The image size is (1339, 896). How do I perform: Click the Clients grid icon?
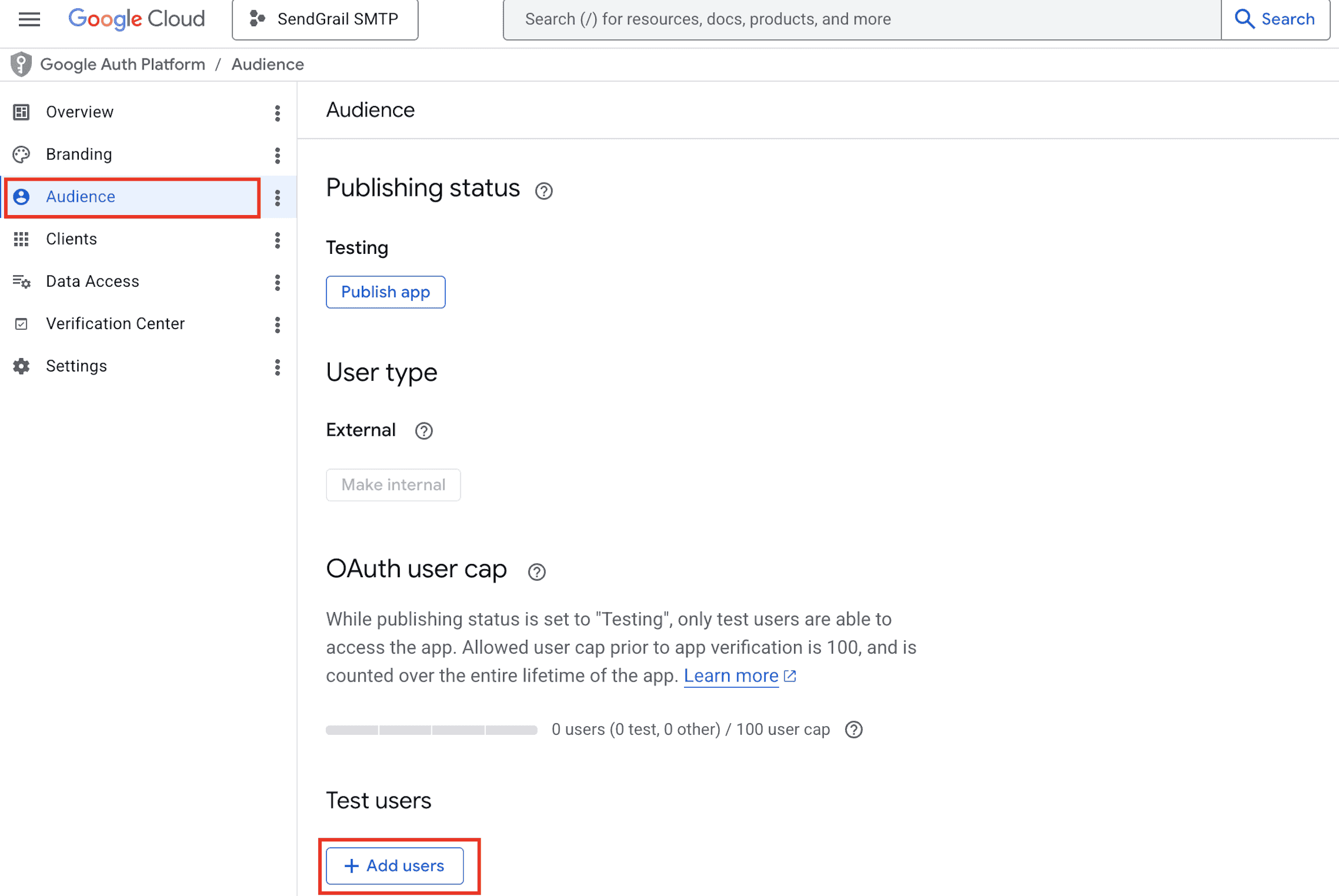point(21,239)
